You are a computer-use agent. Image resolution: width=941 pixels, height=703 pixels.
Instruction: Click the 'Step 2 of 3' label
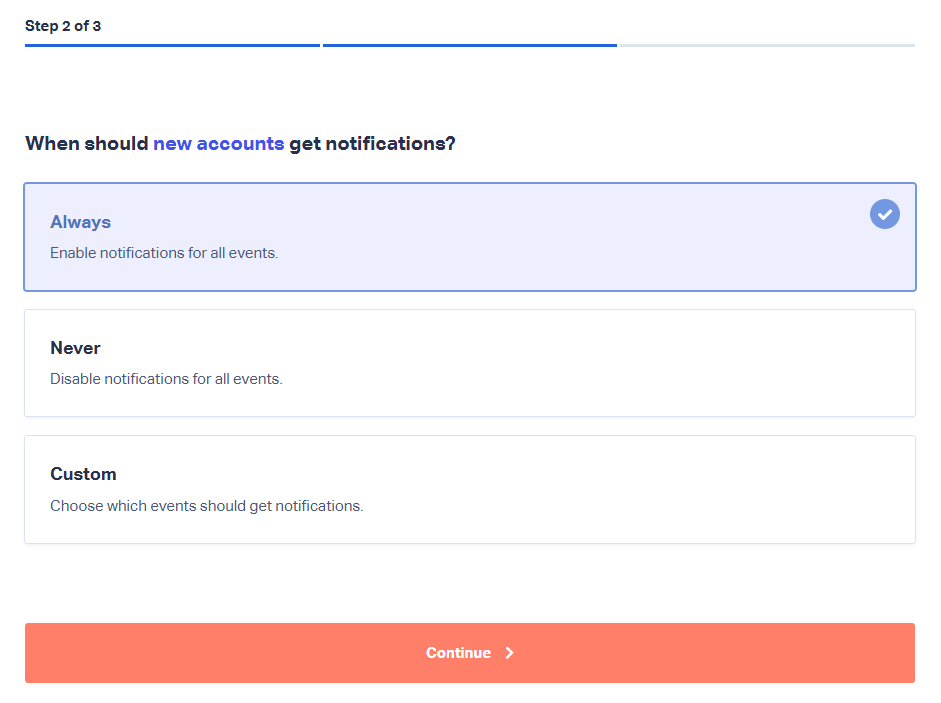coord(63,26)
